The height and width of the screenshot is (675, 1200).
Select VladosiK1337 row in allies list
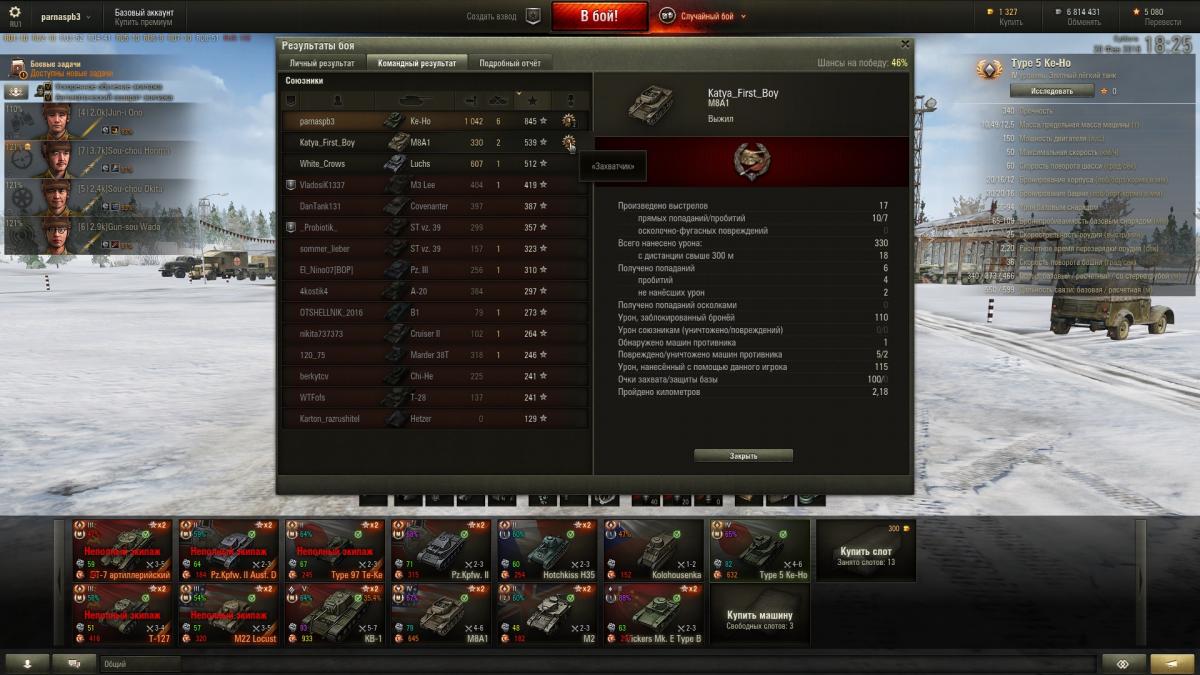[436, 185]
